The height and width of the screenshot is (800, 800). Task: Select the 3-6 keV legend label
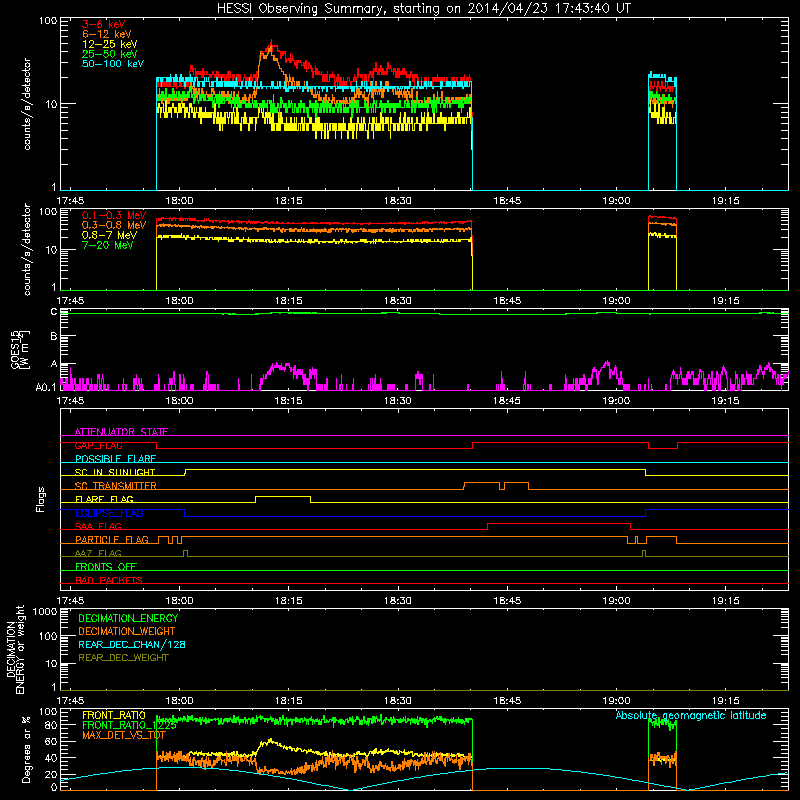104,24
